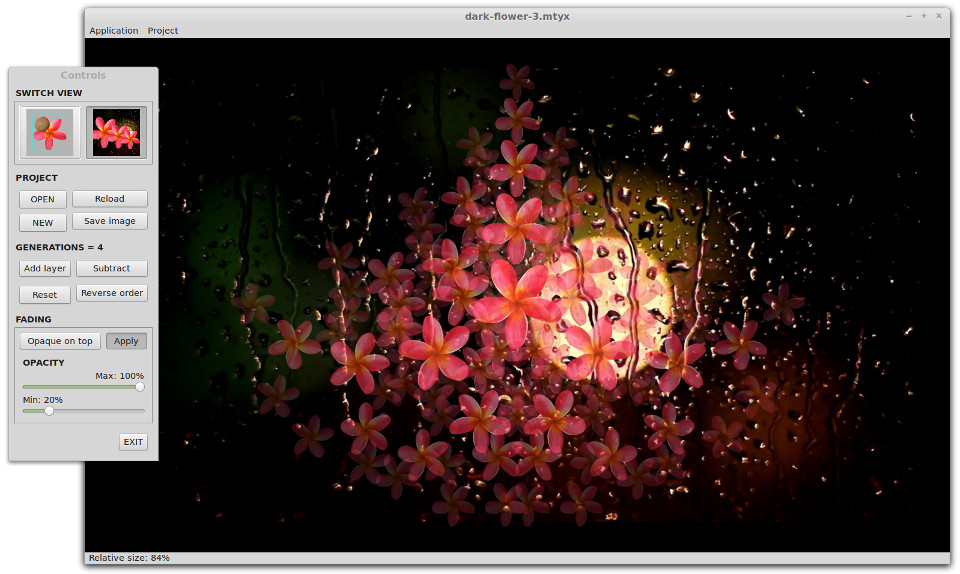Subtract a generation layer
The height and width of the screenshot is (574, 960).
(111, 268)
